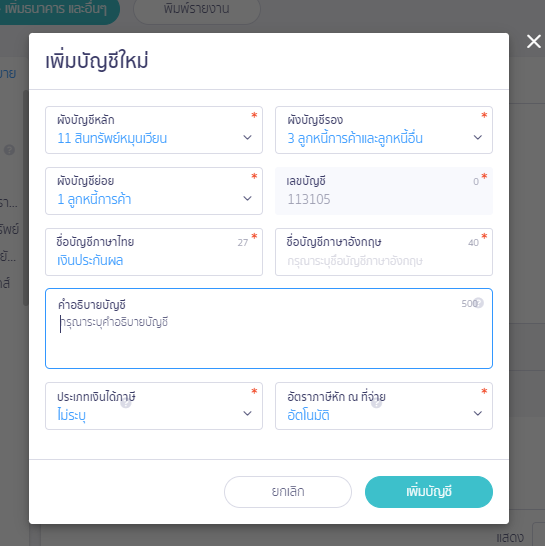Viewport: 545px width, 546px height.
Task: Expand the ผังบัญชีรอง dropdown chevron
Action: click(478, 138)
